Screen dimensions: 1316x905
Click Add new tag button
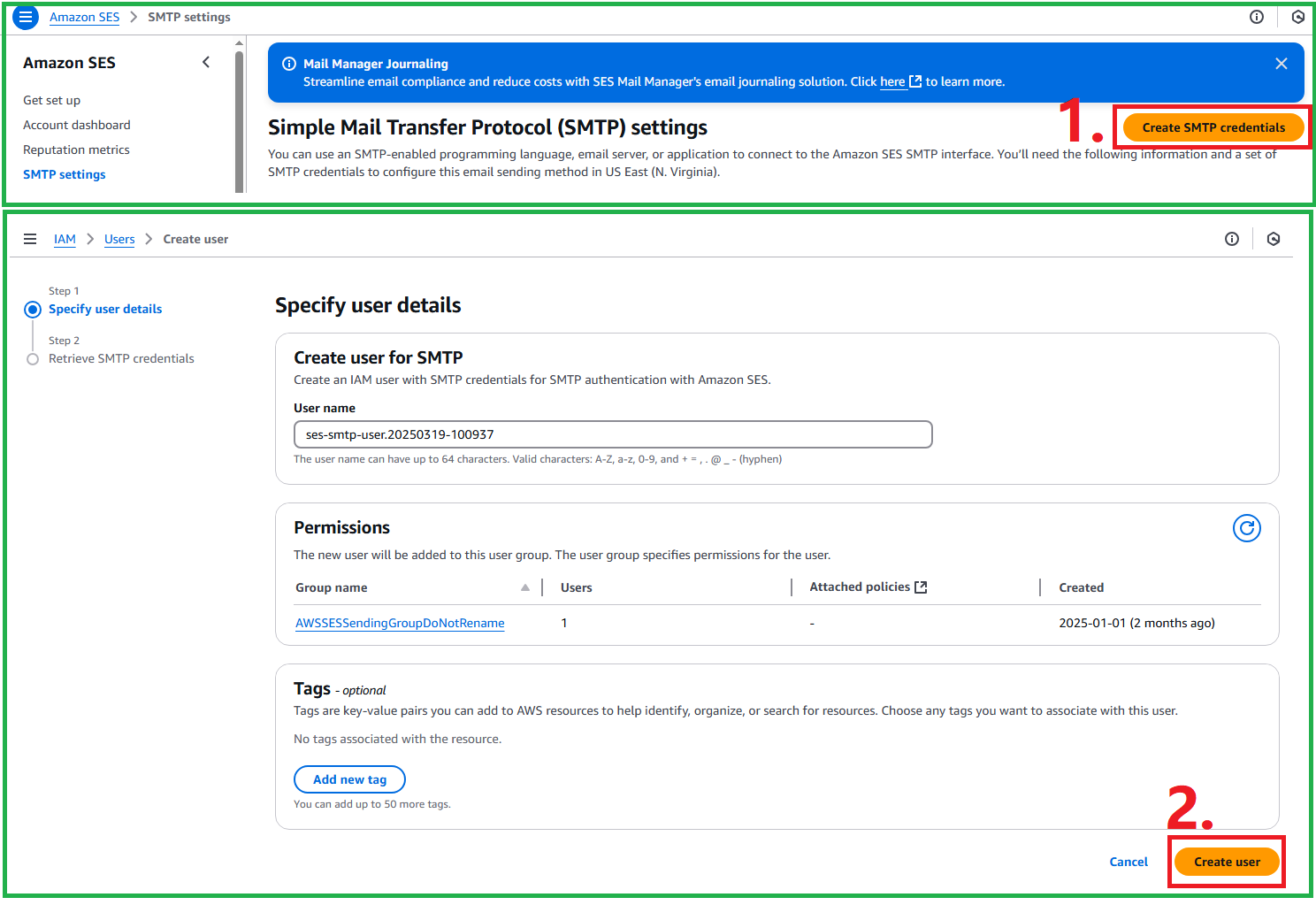point(349,779)
